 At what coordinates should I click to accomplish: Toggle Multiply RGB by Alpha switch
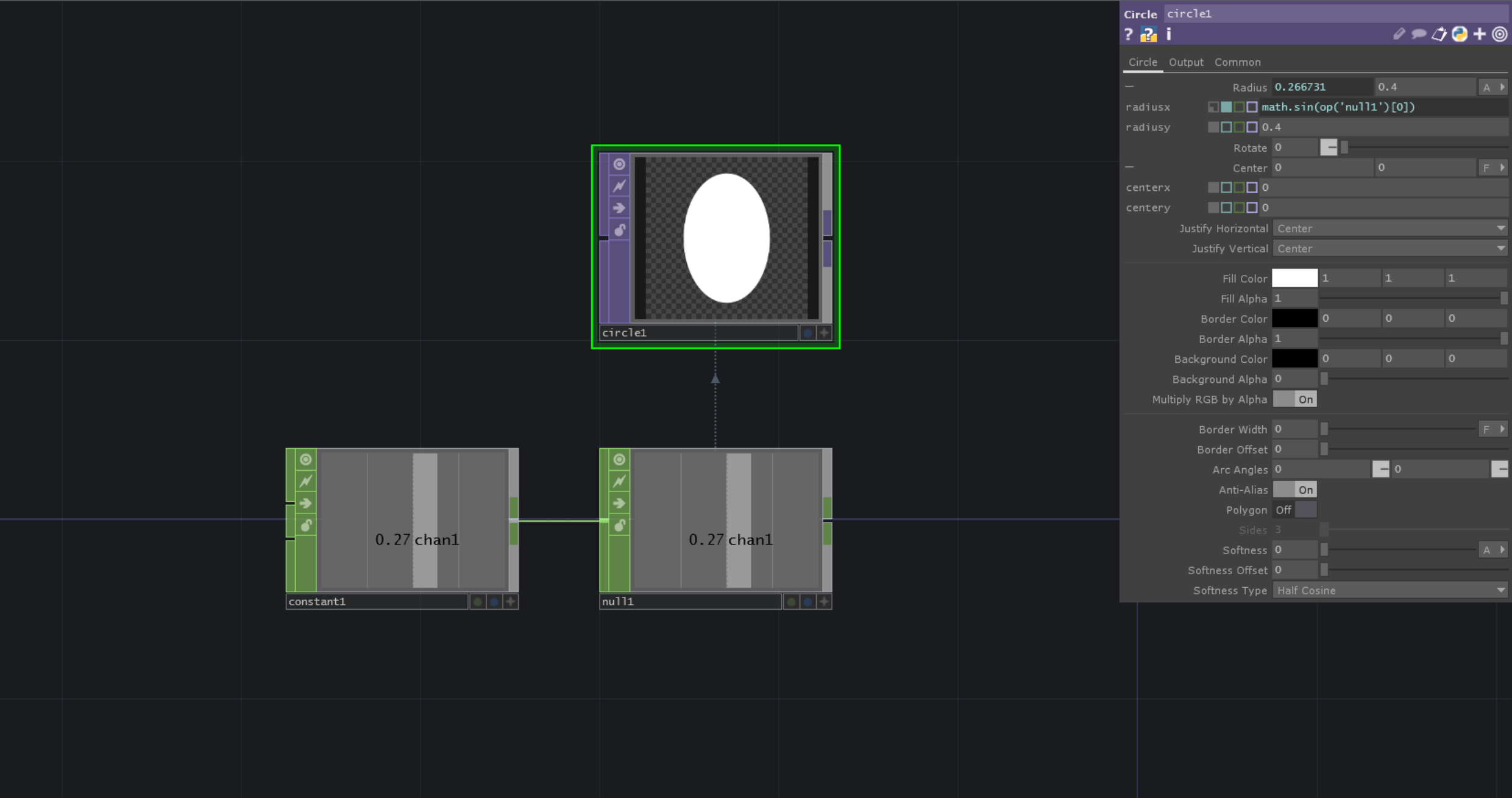[x=1294, y=399]
